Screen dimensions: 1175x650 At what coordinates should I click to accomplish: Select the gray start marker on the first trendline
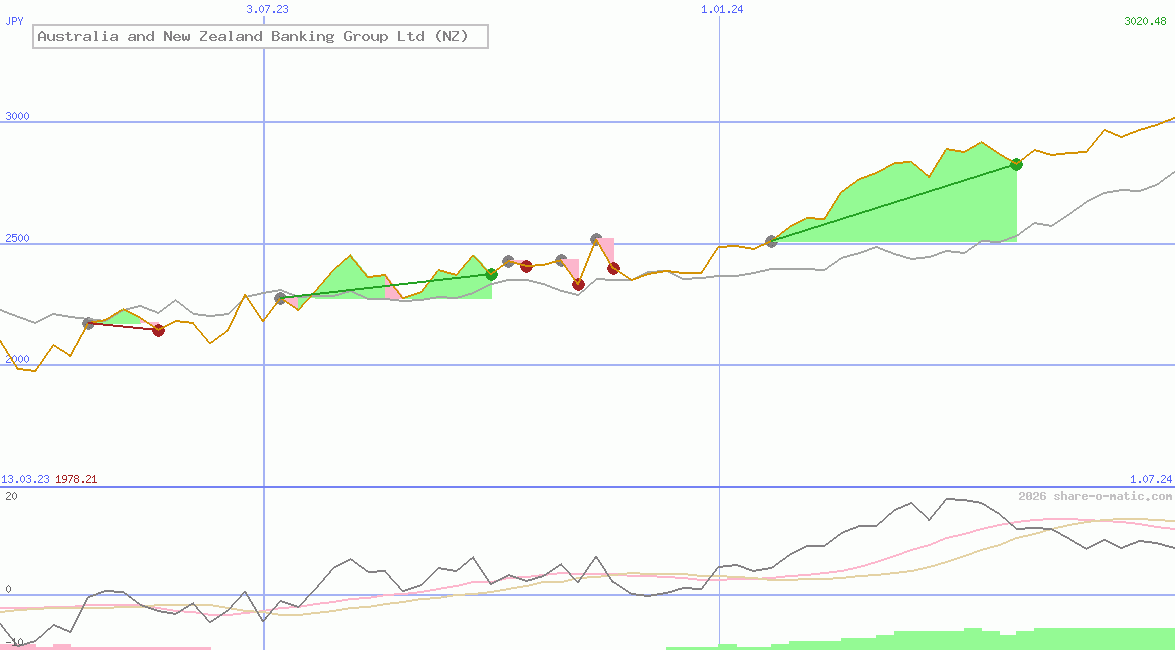[x=88, y=322]
